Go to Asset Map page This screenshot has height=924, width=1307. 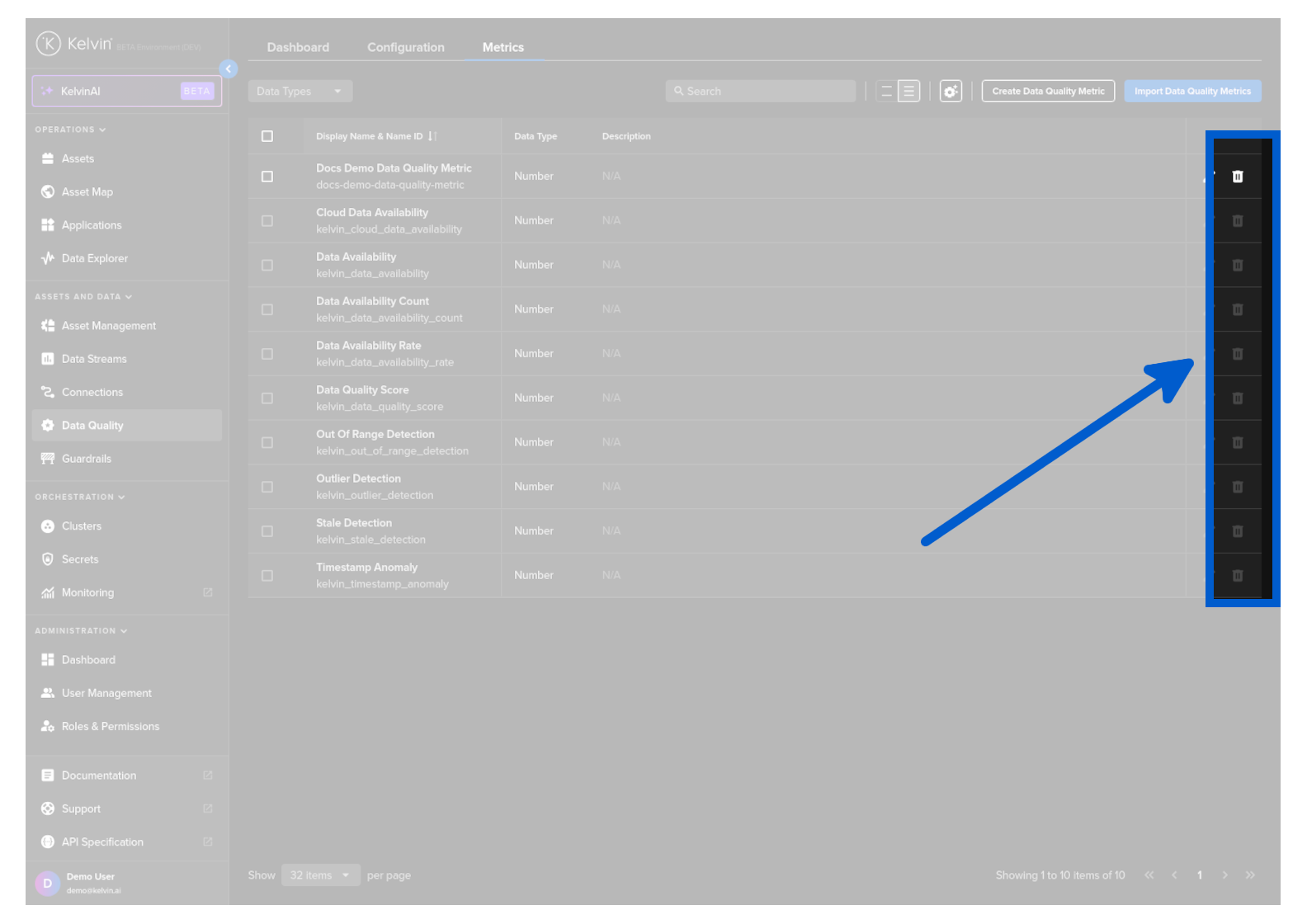pos(87,192)
